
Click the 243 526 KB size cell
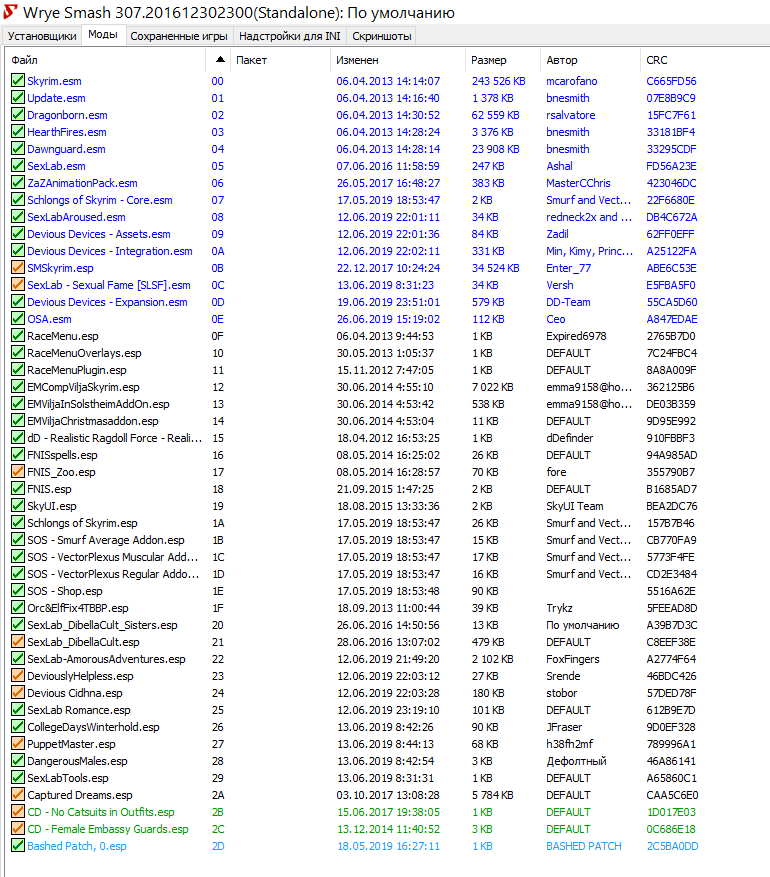(x=498, y=81)
